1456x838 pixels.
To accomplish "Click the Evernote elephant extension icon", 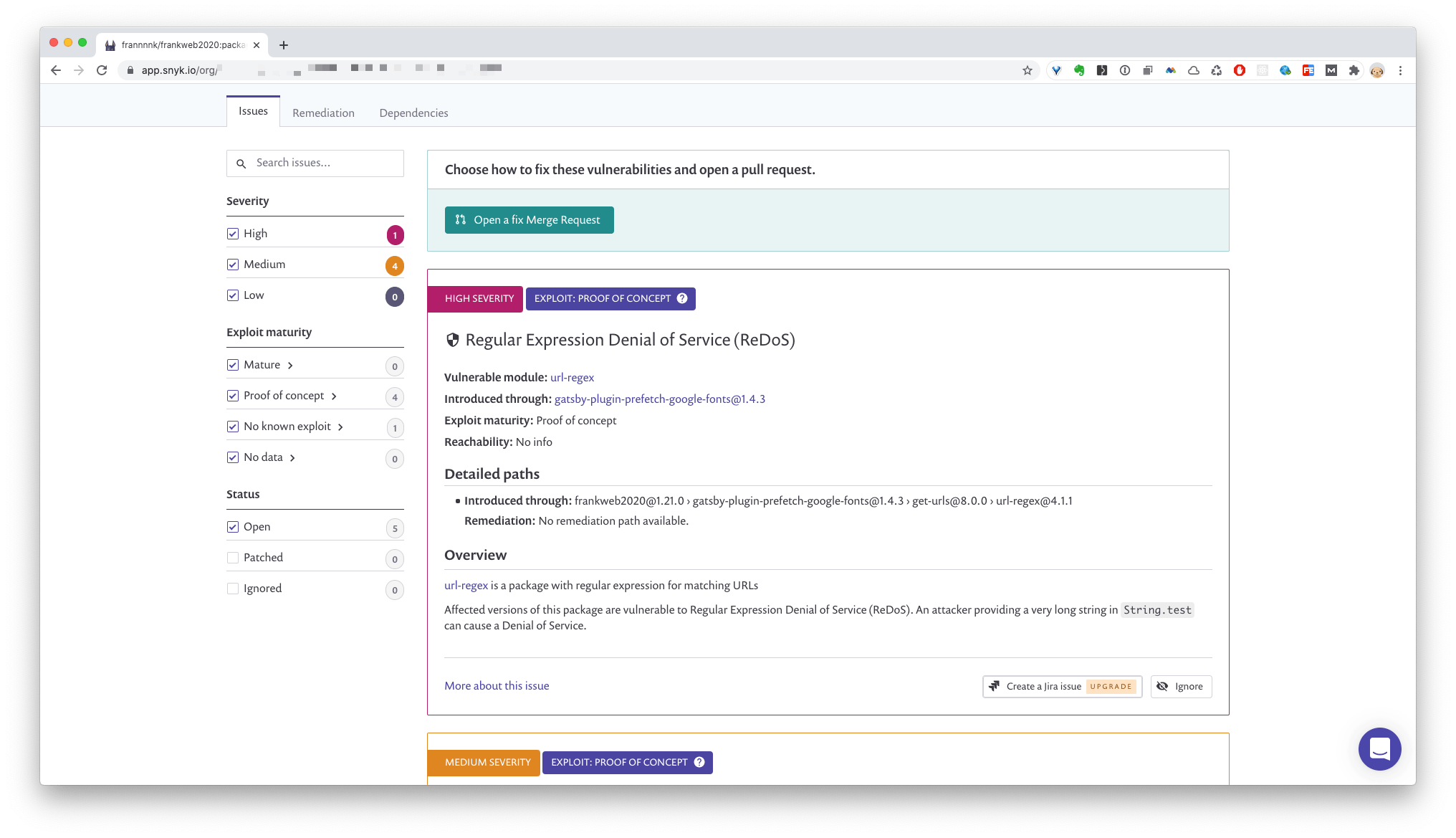I will pyautogui.click(x=1079, y=70).
